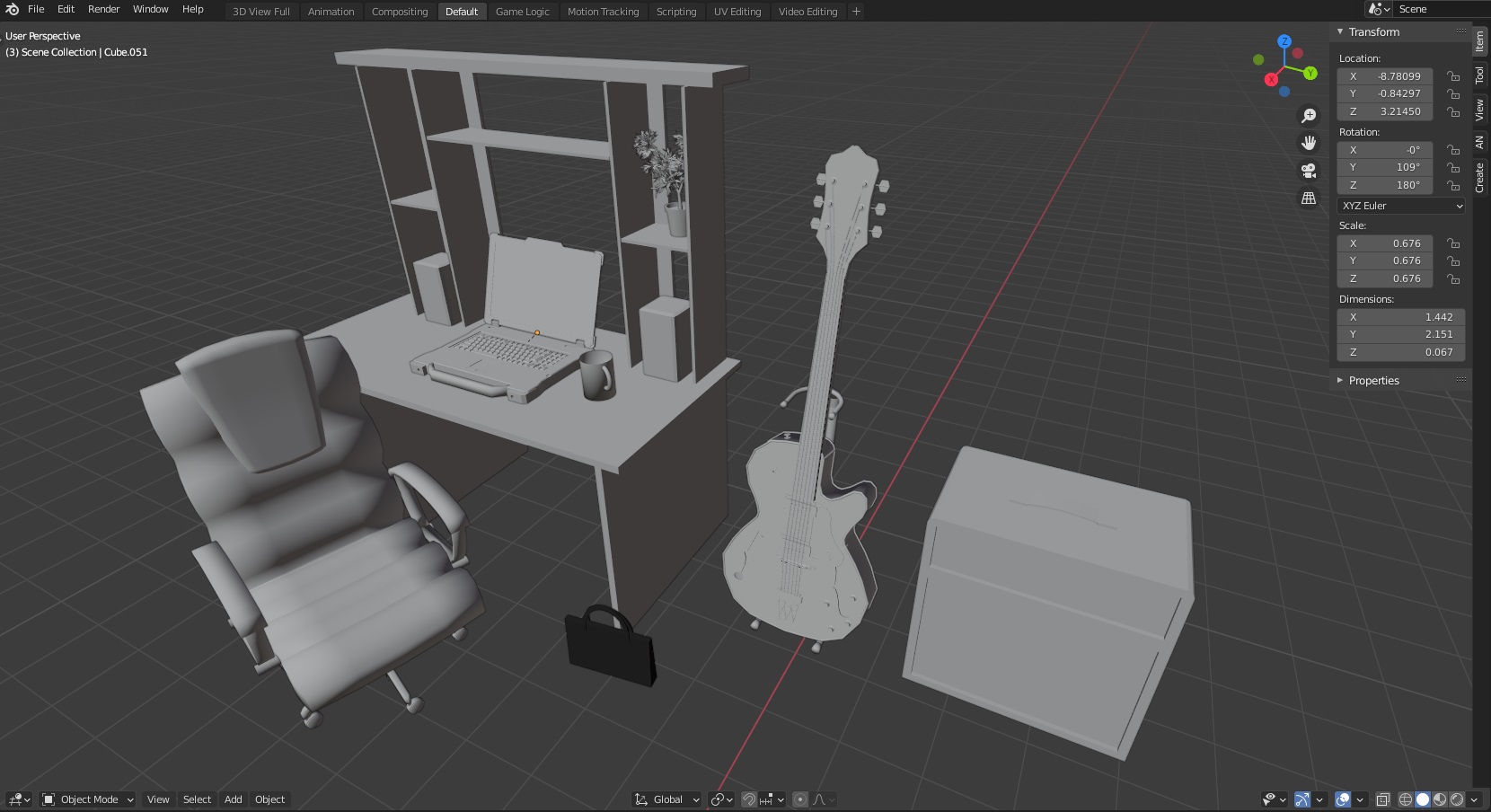Open the Object Mode dropdown
Image resolution: width=1491 pixels, height=812 pixels.
88,799
